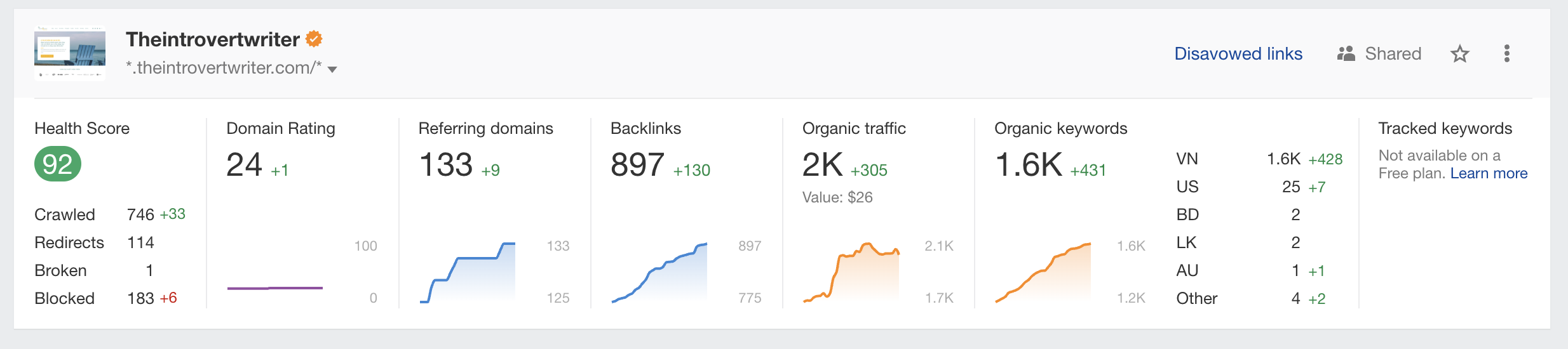Expand the *.theintrovertwriter.com/* scope dropdown arrow
This screenshot has height=349, width=1568.
[332, 69]
